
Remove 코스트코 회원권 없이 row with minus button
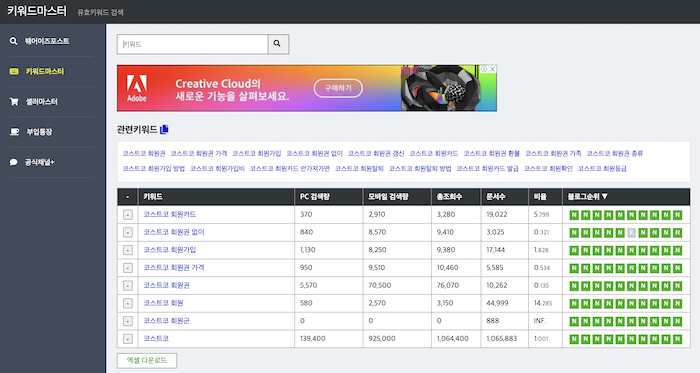pos(128,232)
